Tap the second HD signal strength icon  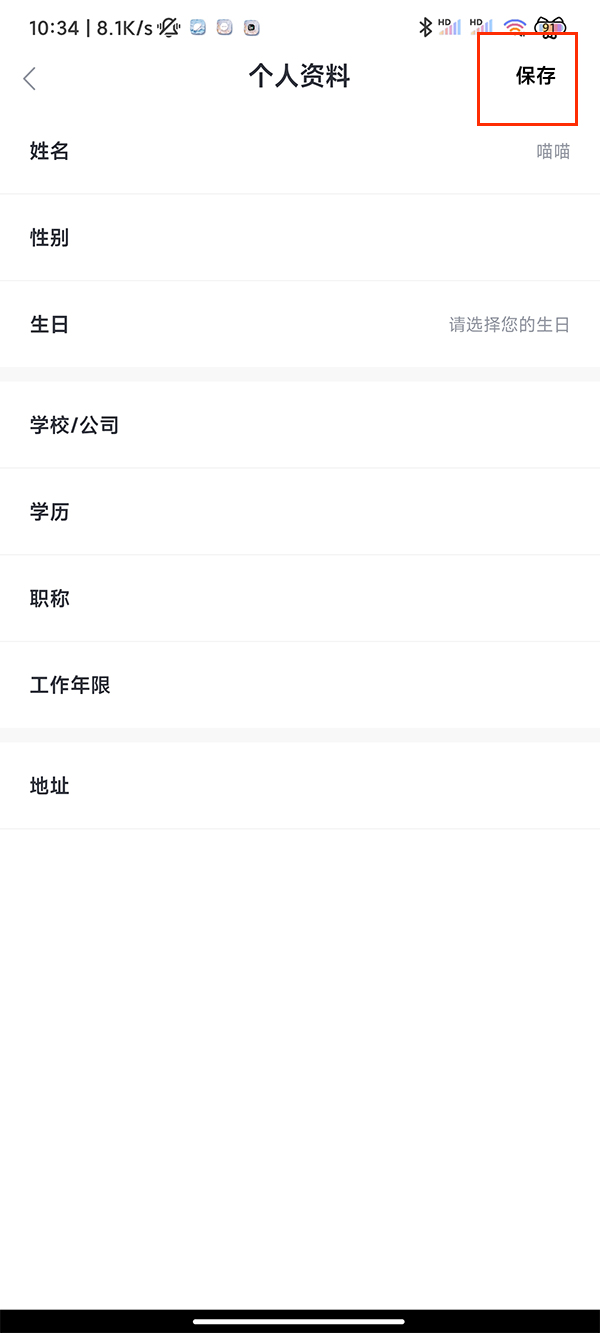[482, 27]
